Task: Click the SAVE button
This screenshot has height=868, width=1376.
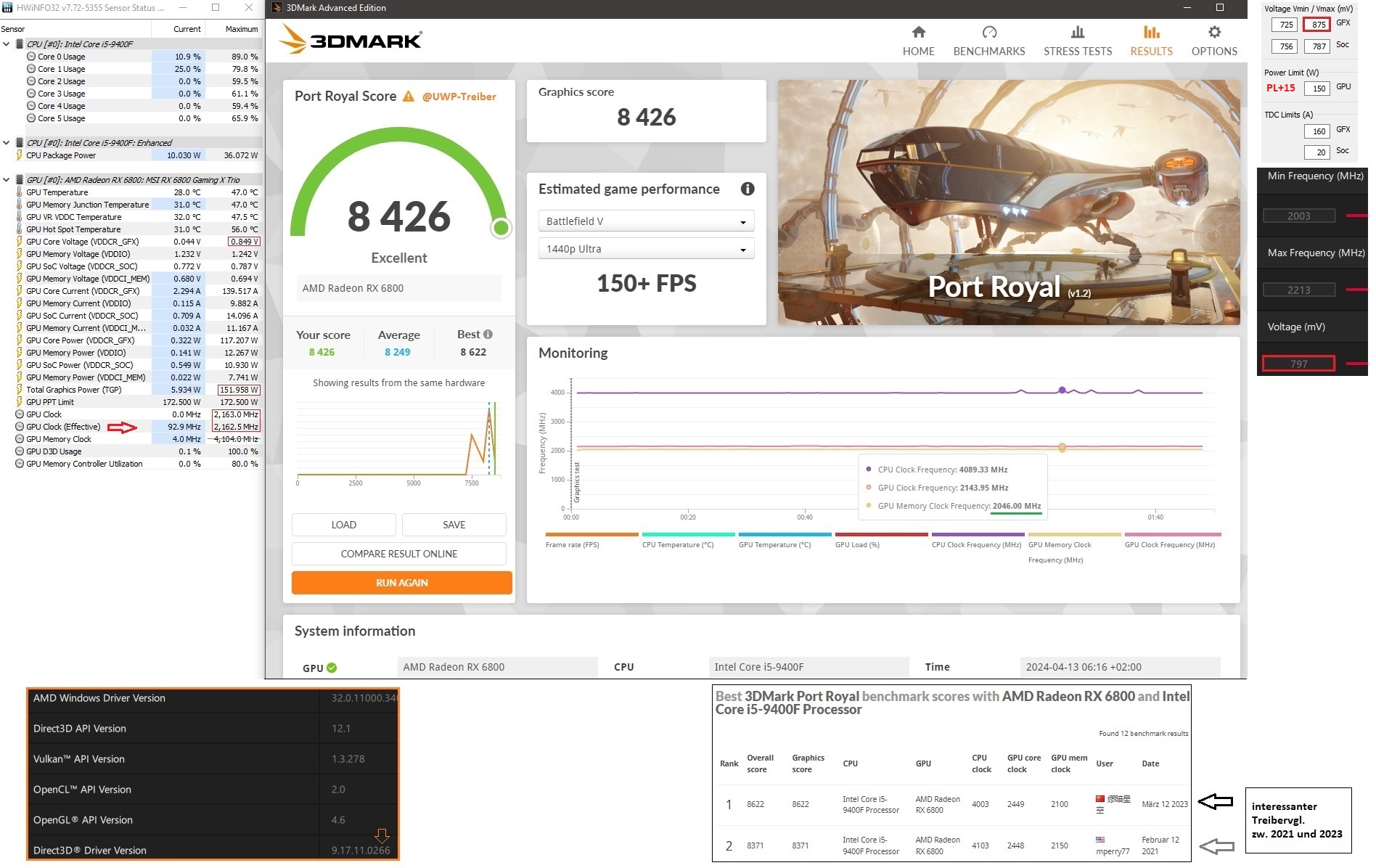Action: [x=454, y=525]
